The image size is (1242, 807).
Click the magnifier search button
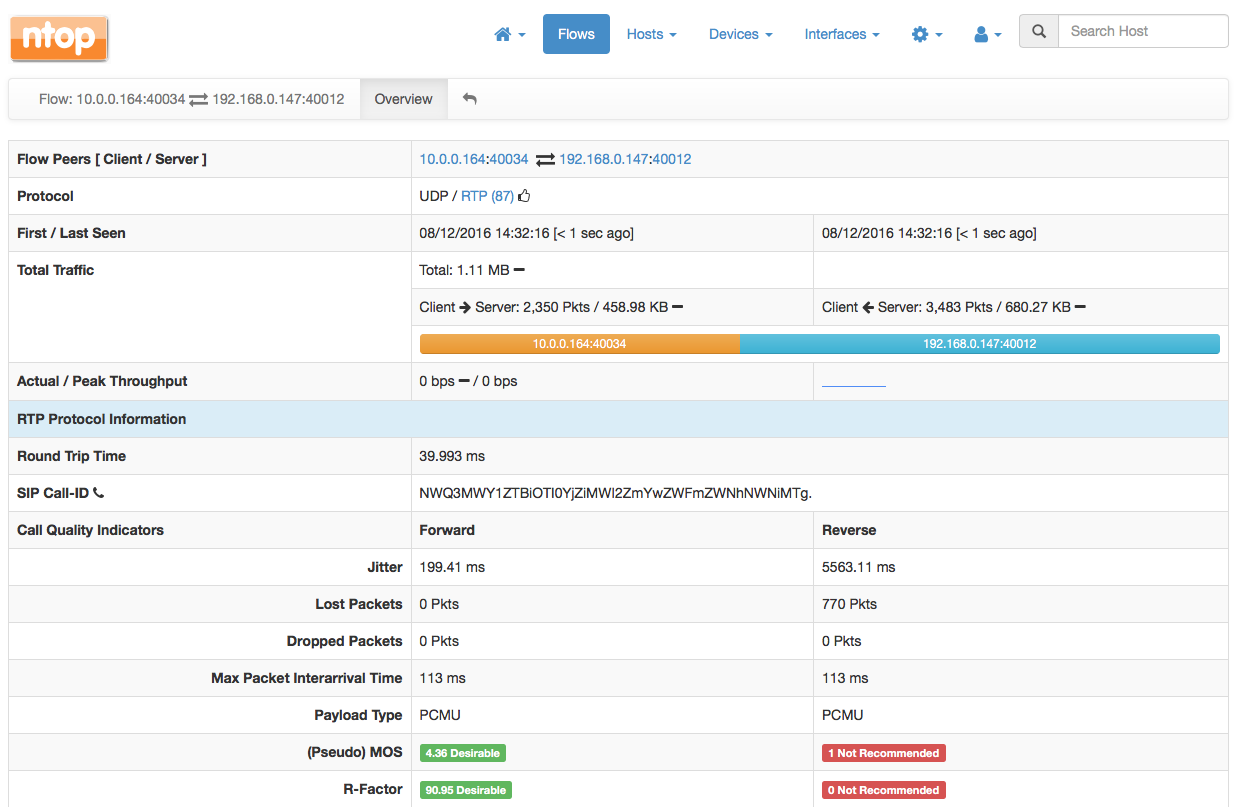pyautogui.click(x=1039, y=31)
